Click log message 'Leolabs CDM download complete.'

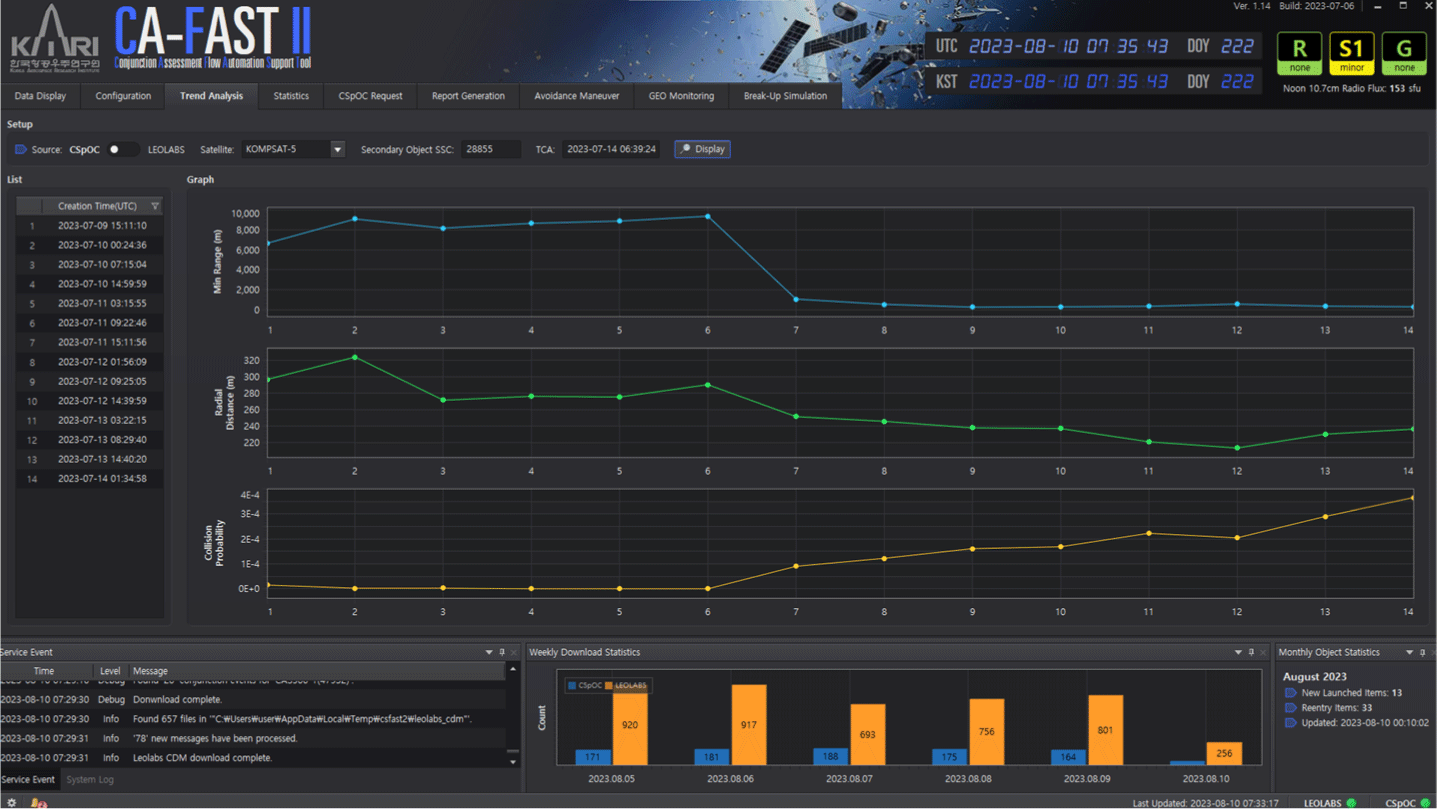pos(202,758)
